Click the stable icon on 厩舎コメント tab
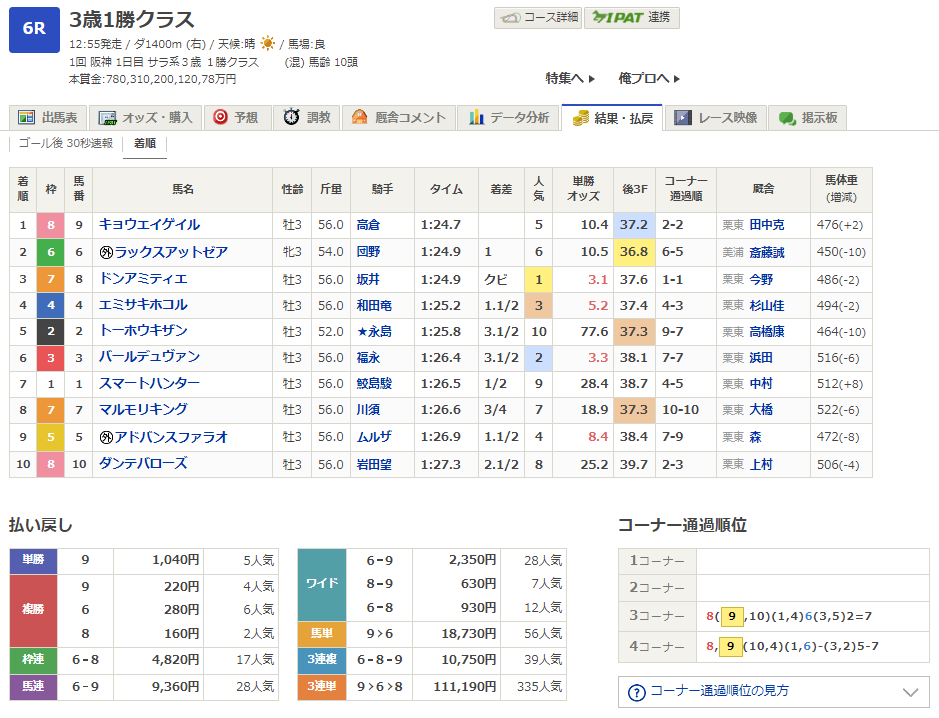Viewport: 939px width, 718px height. (x=359, y=118)
